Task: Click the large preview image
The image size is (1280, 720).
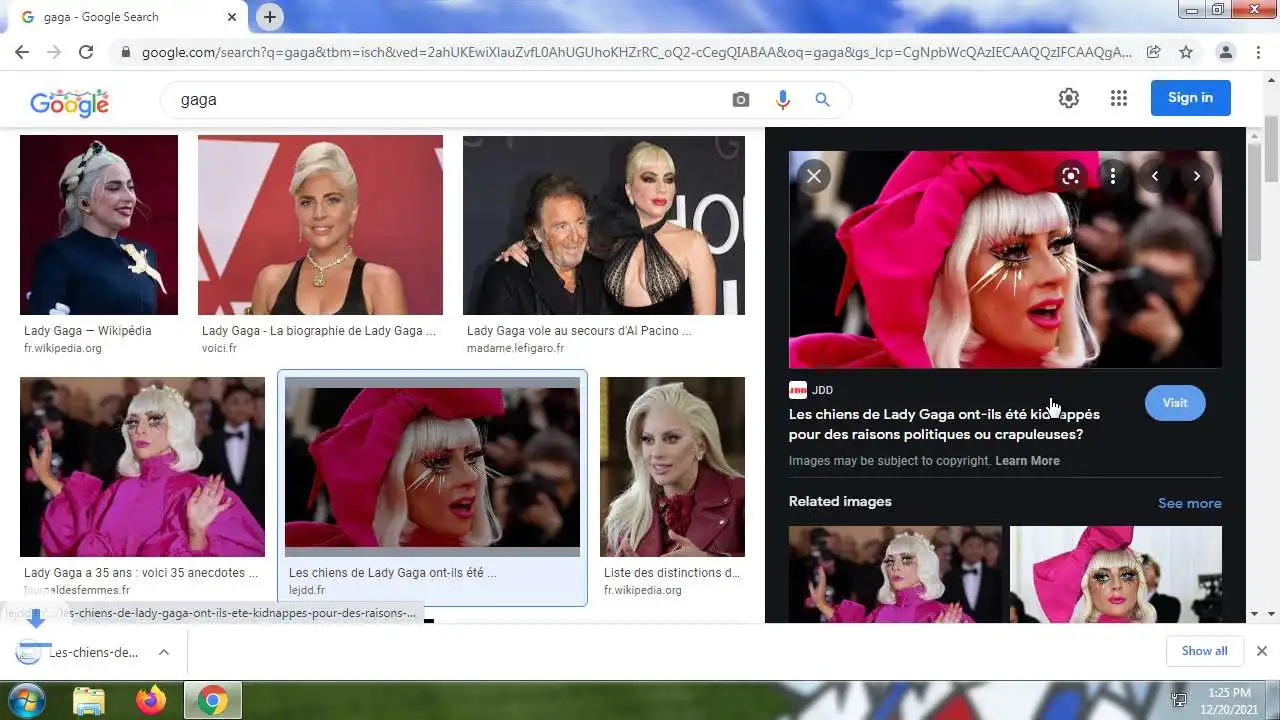Action: (1005, 260)
